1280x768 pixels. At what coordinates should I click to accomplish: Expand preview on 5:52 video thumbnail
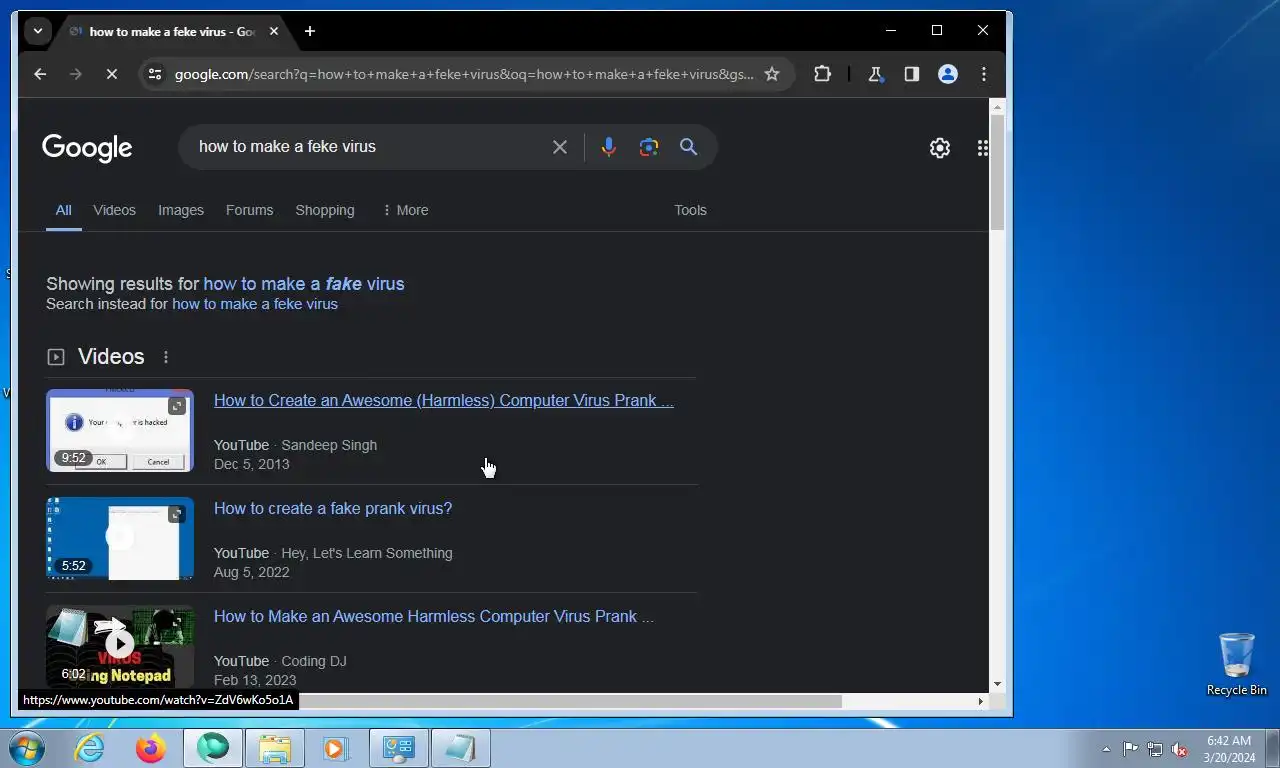pos(177,514)
